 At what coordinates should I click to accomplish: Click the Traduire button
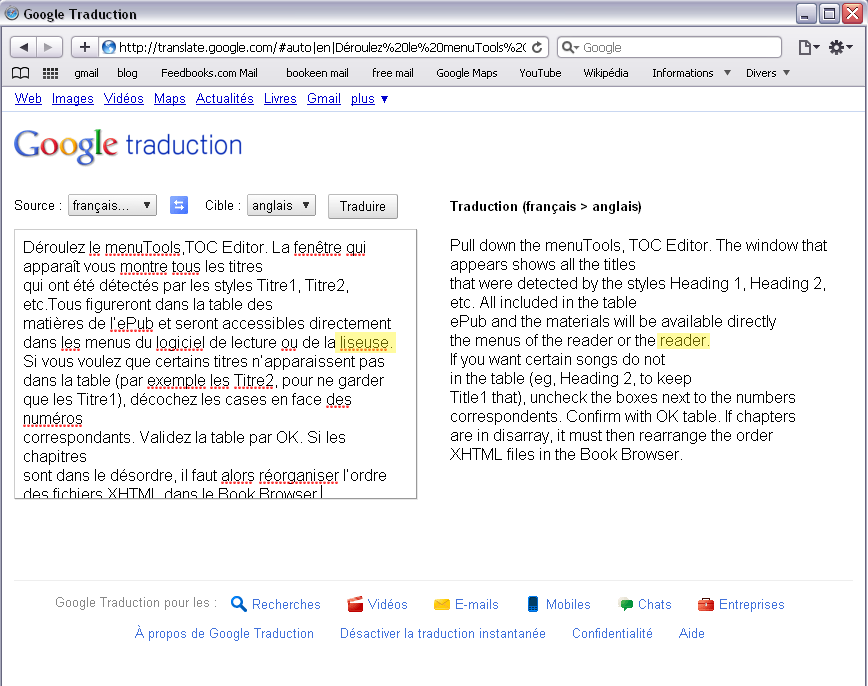[363, 206]
